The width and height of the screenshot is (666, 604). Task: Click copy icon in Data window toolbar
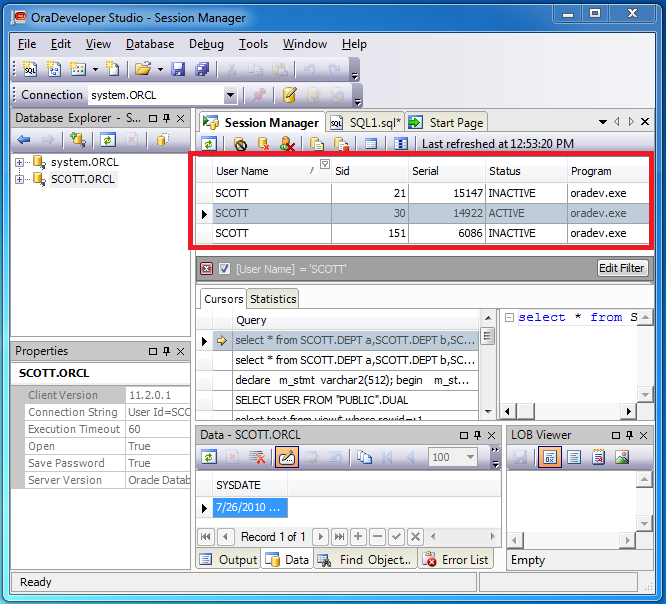point(364,457)
